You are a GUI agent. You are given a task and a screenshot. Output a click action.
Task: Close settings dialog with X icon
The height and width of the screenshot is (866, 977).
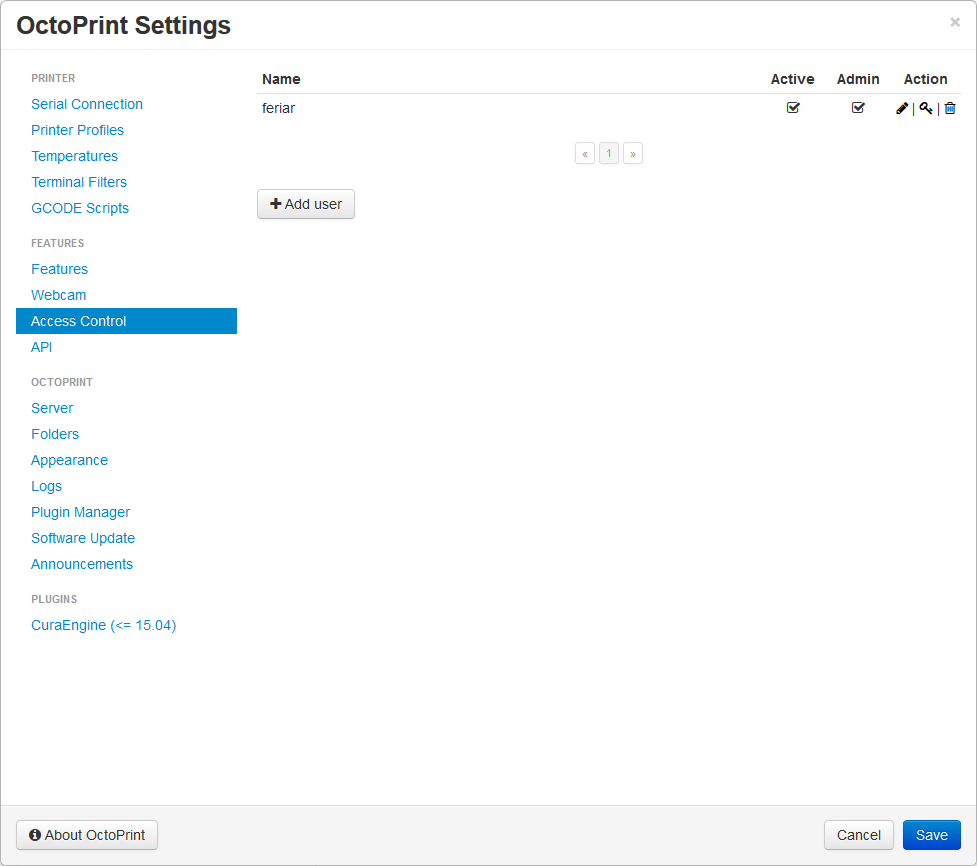click(x=955, y=22)
